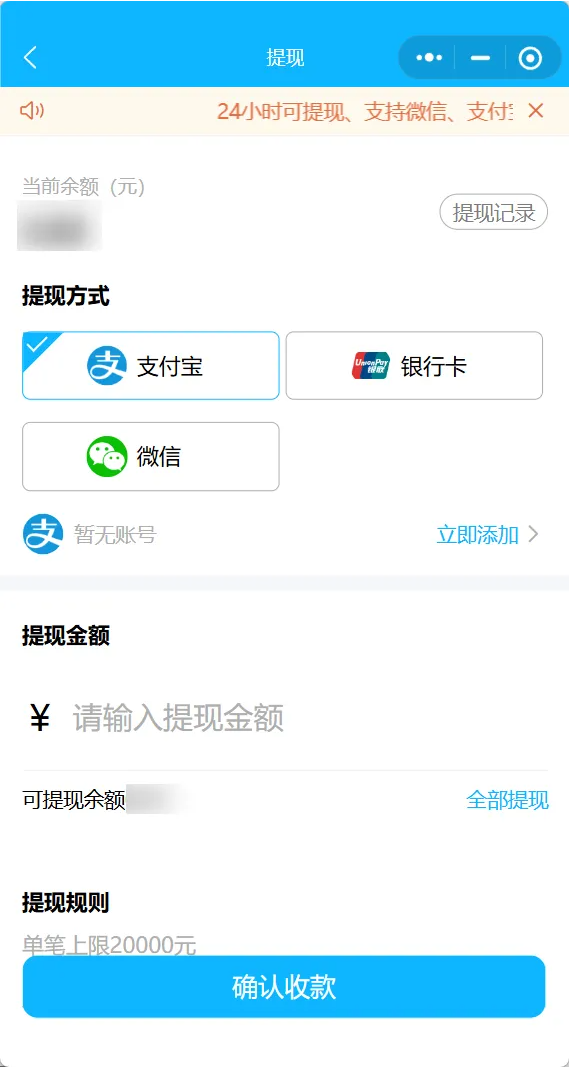Select 支付宝 as withdrawal method

pos(150,365)
